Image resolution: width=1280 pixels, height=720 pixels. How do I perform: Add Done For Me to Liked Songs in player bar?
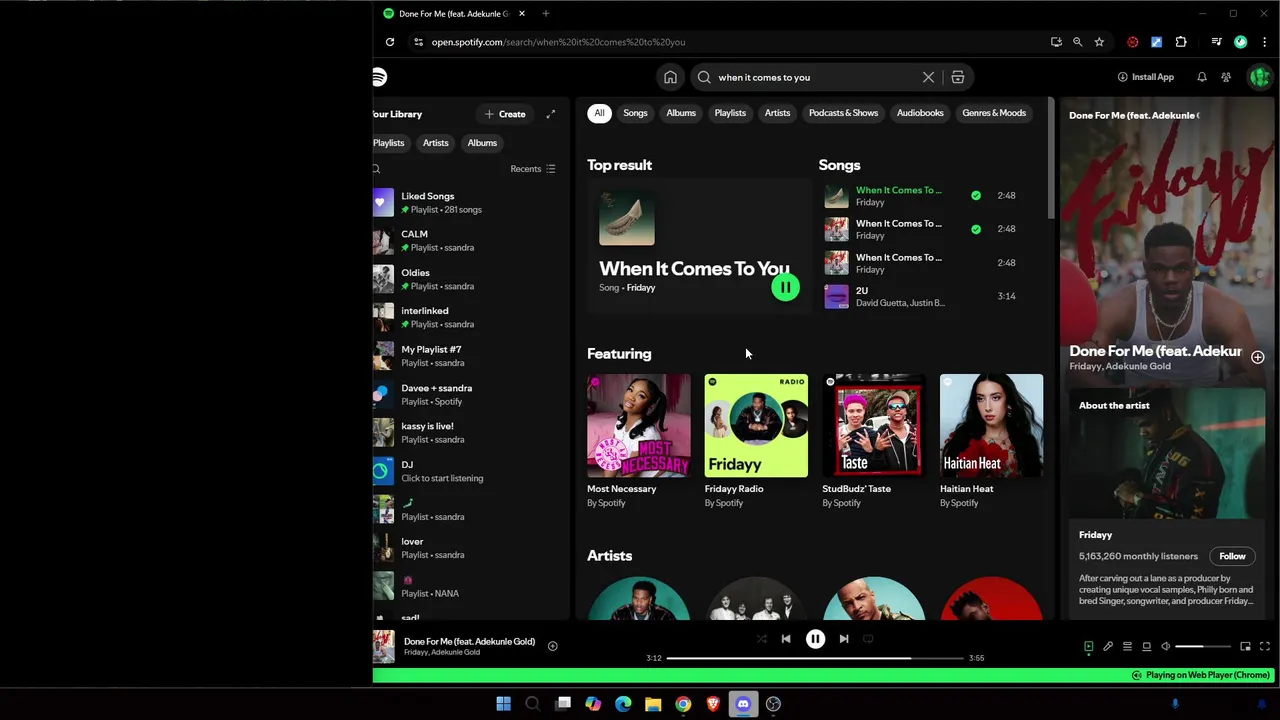(x=552, y=647)
